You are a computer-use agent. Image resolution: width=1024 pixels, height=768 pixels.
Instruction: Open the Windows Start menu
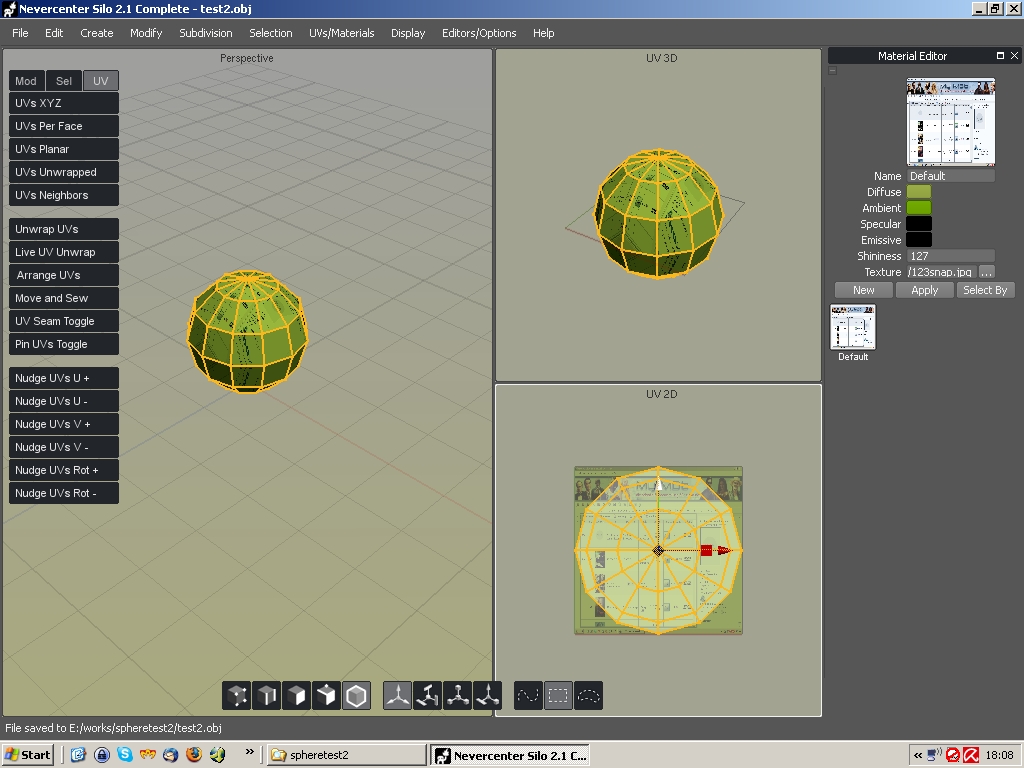point(27,755)
